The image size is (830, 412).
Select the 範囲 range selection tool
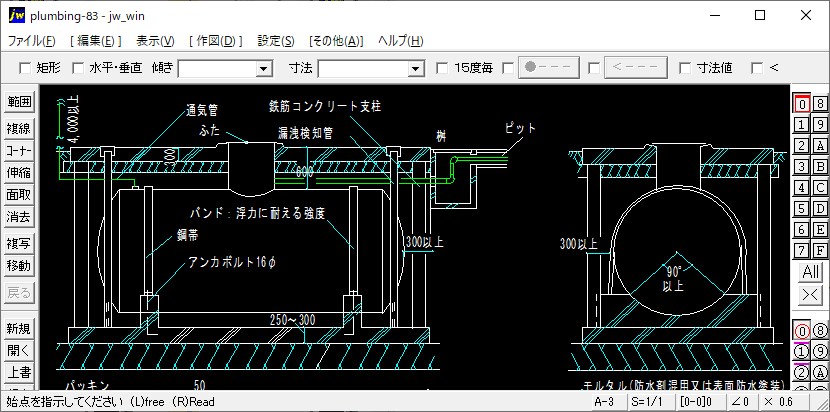(19, 102)
